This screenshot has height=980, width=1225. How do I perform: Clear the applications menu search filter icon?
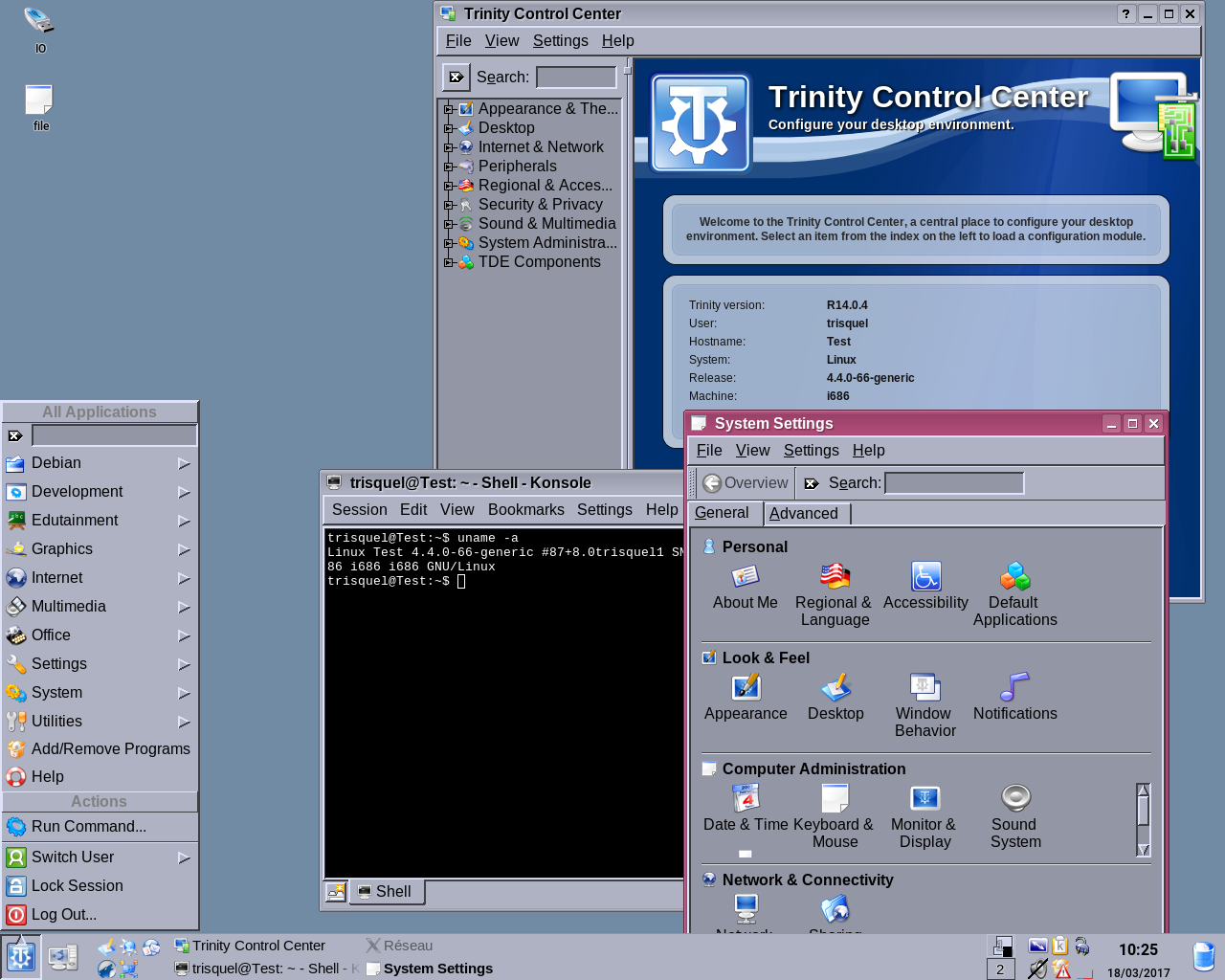(15, 435)
